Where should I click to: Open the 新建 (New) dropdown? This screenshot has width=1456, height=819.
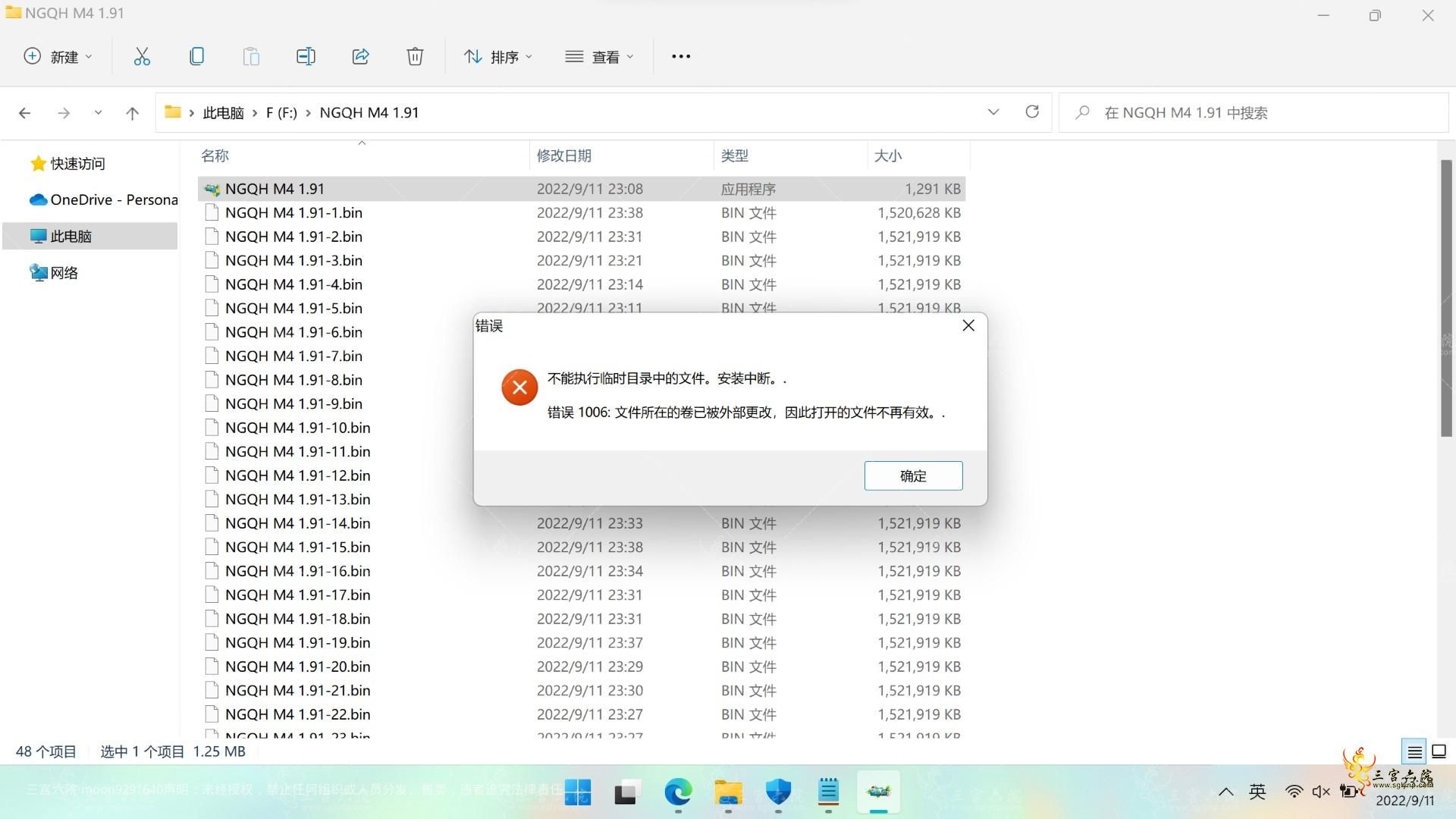click(58, 56)
